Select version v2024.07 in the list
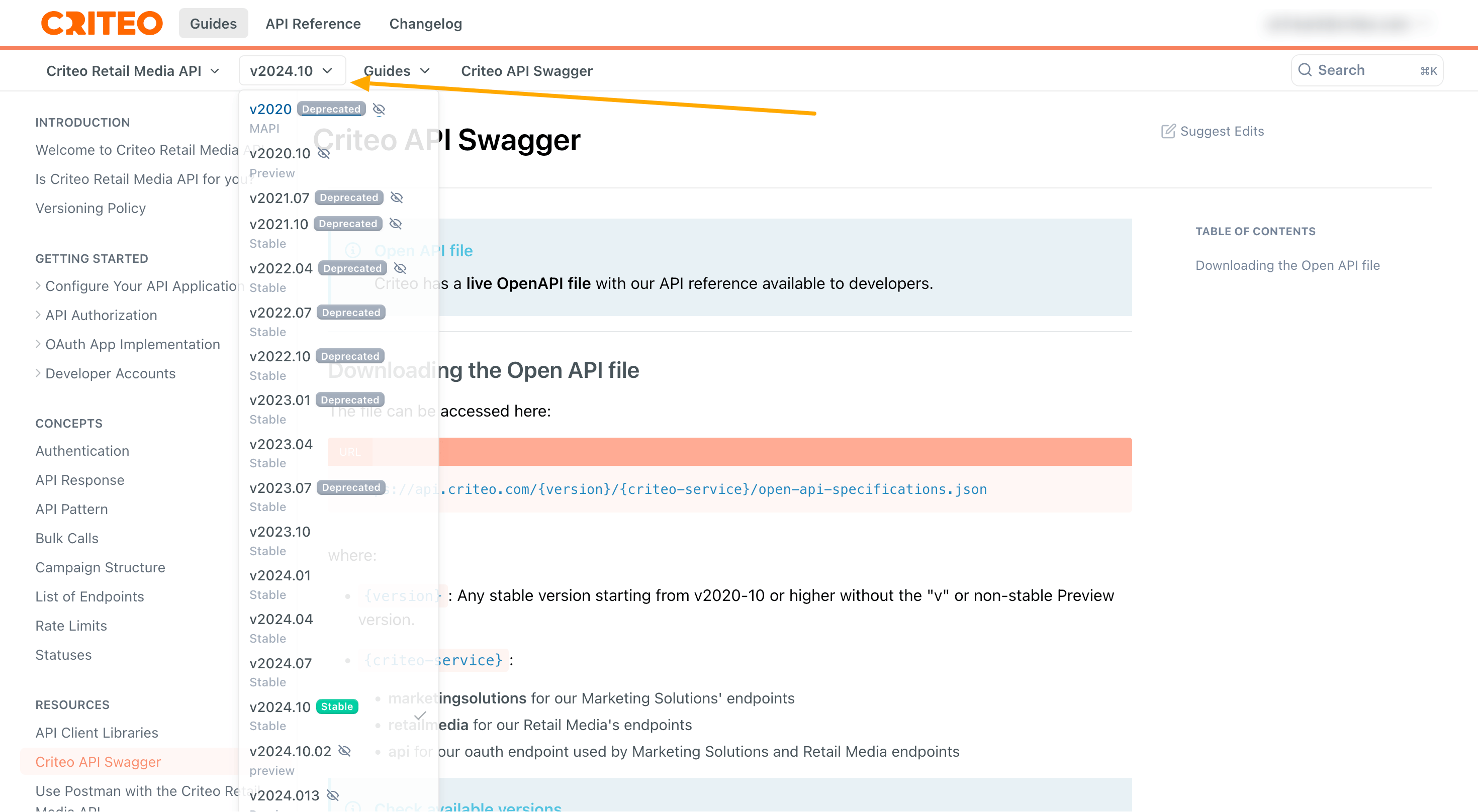This screenshot has height=812, width=1478. 281,663
